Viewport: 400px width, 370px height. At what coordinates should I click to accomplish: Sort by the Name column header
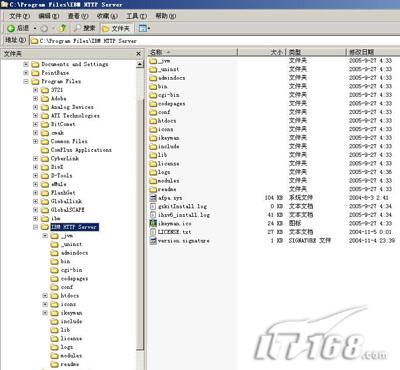[192, 52]
